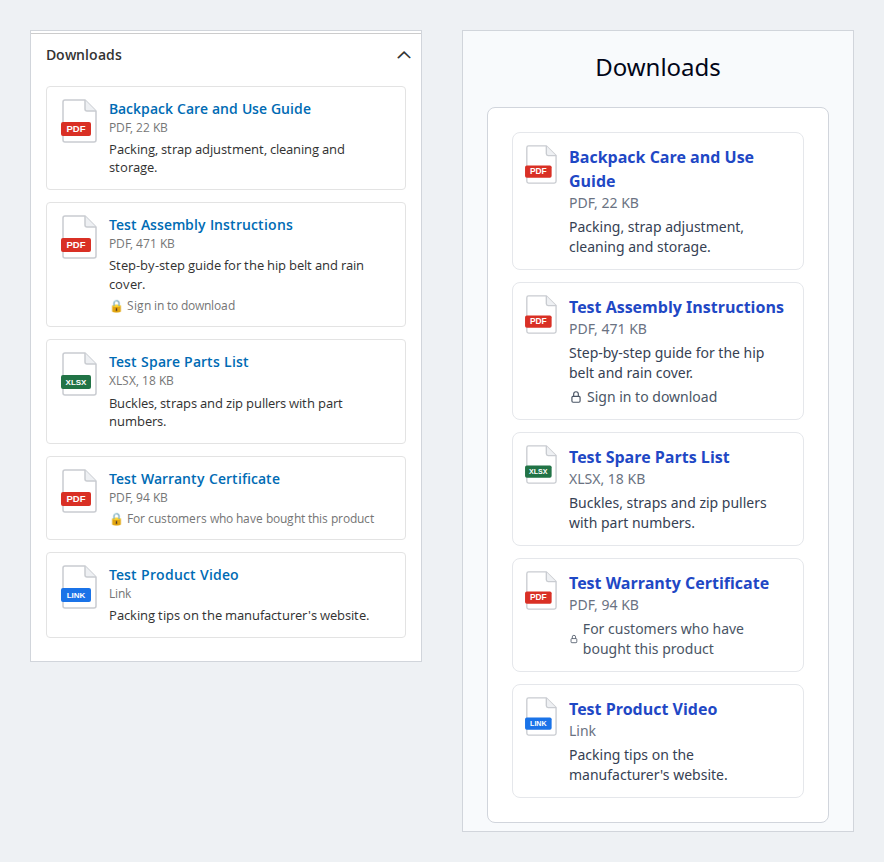Click the PDF icon beside Backpack Care guide, right panel
The image size is (884, 862).
coord(541,165)
